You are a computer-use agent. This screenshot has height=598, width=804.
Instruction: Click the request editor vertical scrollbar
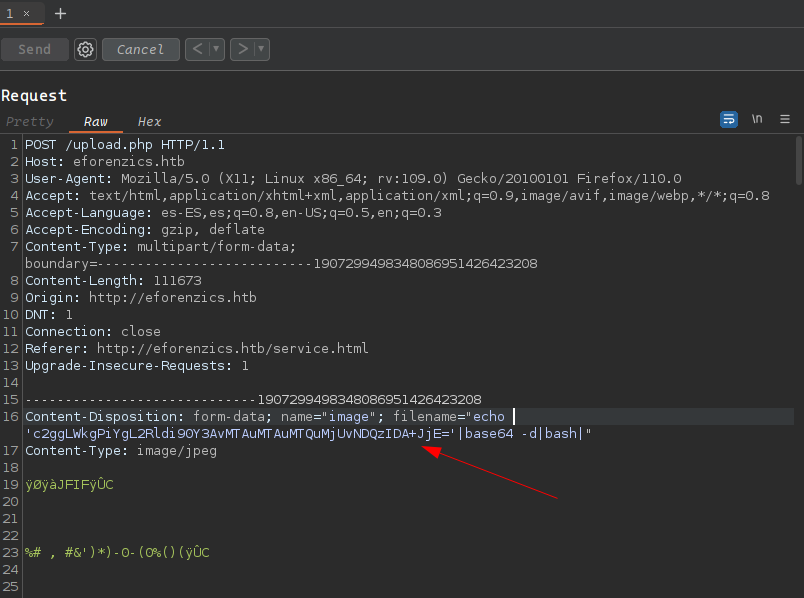pos(799,160)
